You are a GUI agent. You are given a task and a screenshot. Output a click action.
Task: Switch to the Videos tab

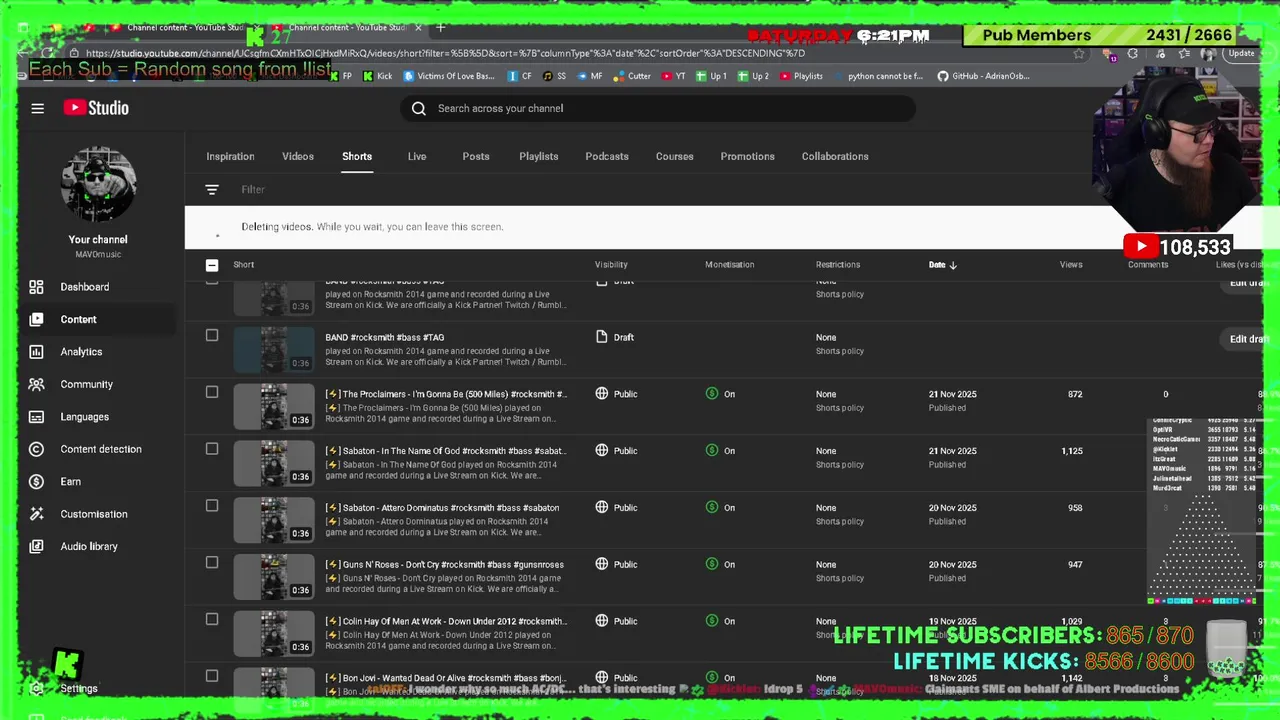(298, 156)
